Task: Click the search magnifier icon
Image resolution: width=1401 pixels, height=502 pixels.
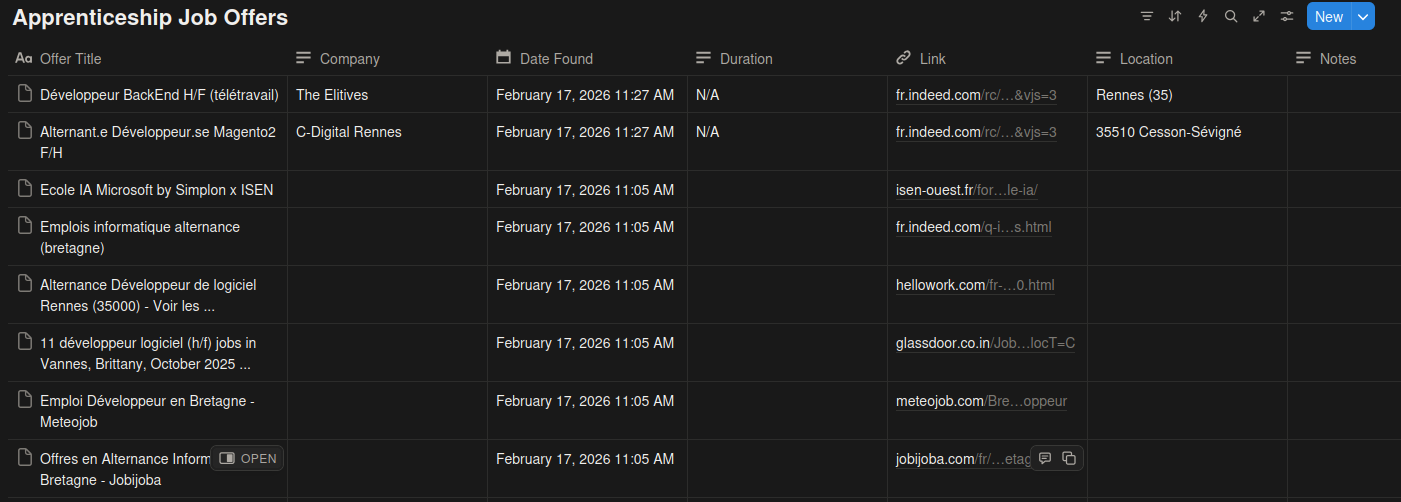Action: tap(1231, 16)
